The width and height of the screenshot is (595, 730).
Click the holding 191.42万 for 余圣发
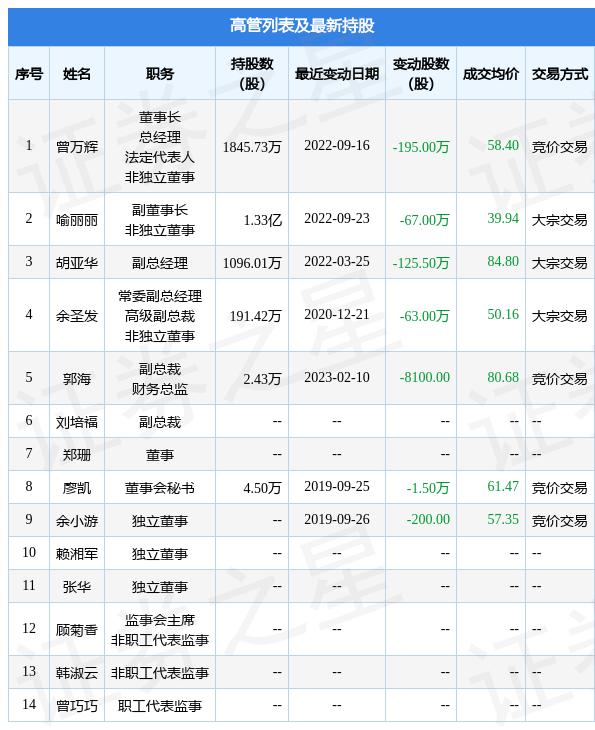(255, 316)
